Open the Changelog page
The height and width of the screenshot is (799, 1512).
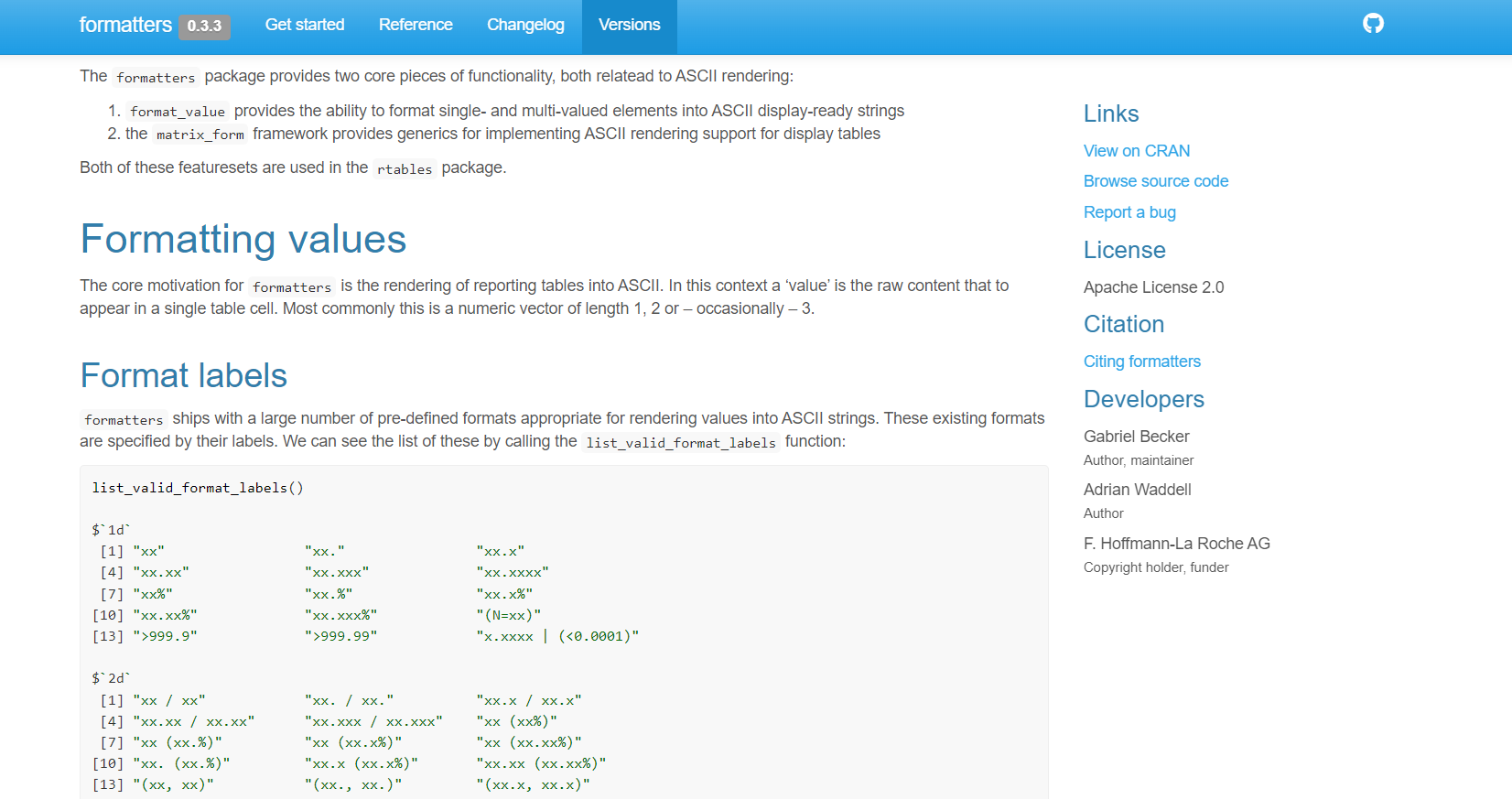pos(525,25)
